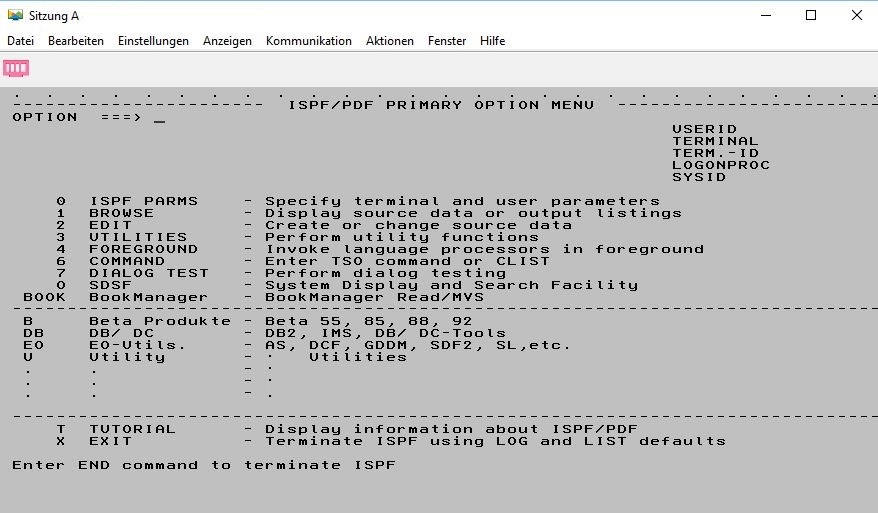Click the LOGONPROC label
Screen dimensions: 878x513
[x=721, y=165]
